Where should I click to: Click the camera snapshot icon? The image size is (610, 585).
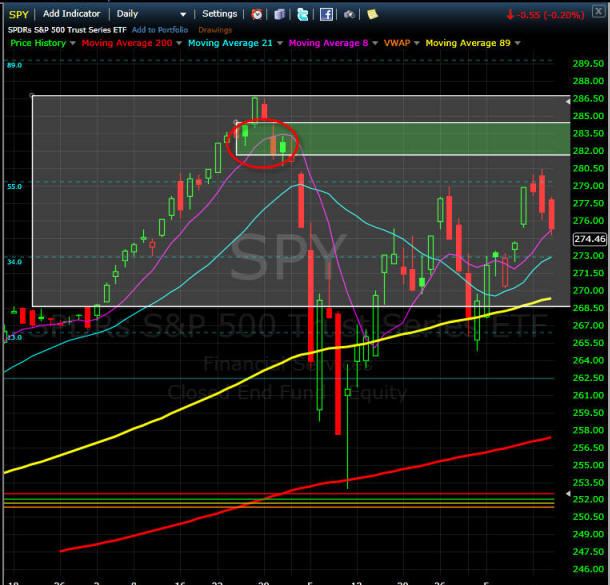click(x=348, y=14)
